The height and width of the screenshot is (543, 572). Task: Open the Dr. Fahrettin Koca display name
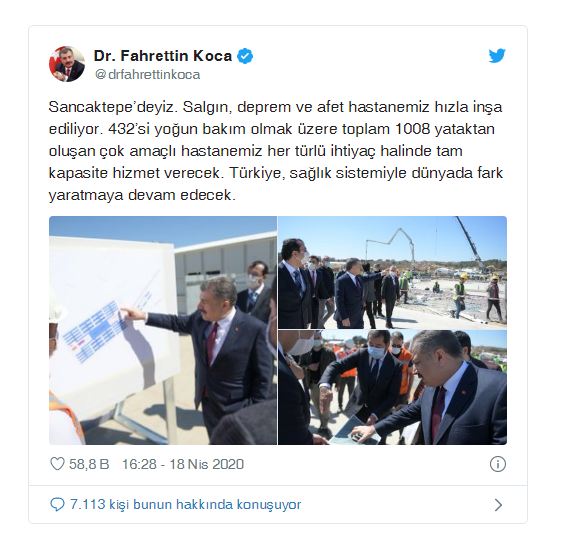pyautogui.click(x=163, y=56)
